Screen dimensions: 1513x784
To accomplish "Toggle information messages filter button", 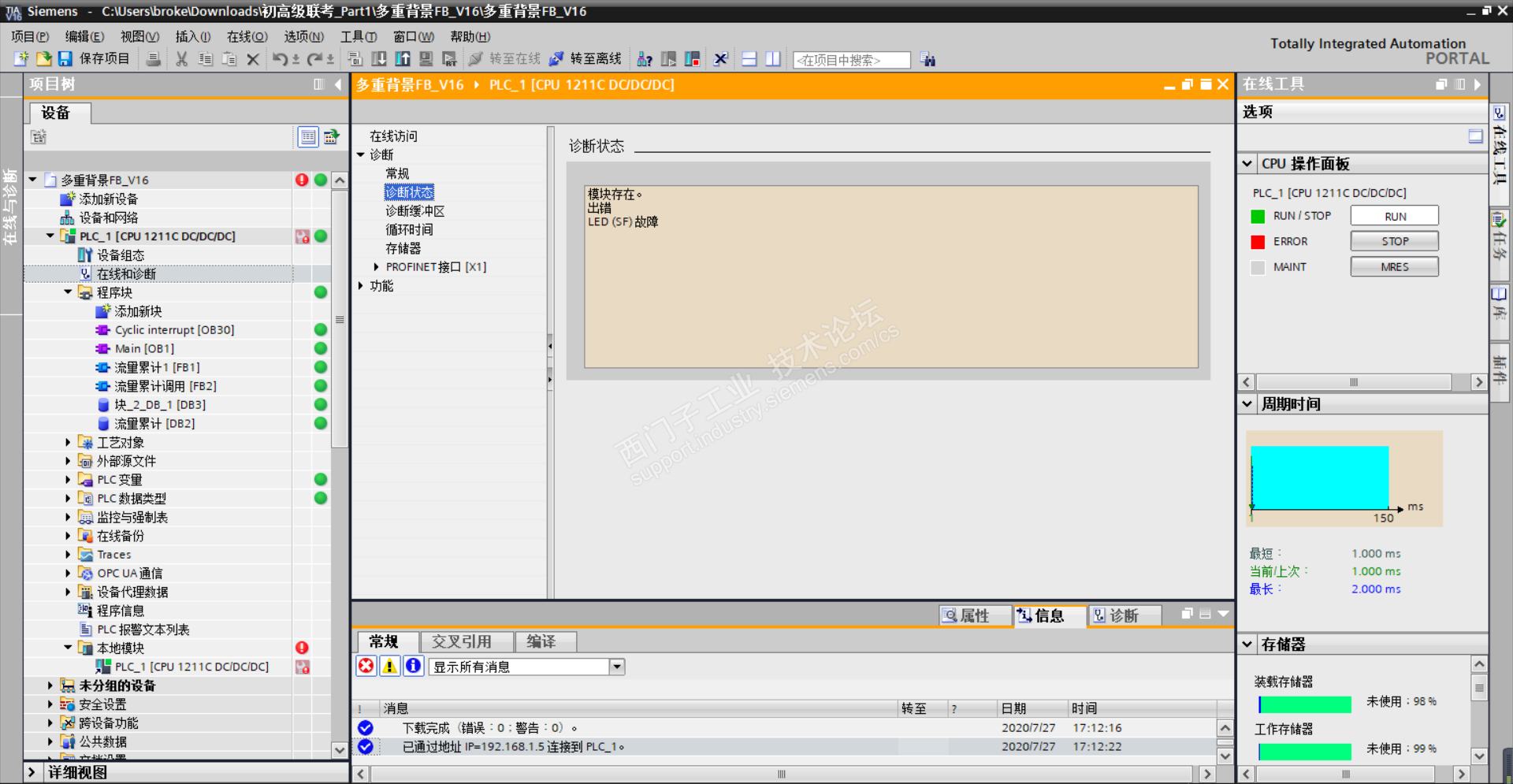I will [414, 667].
